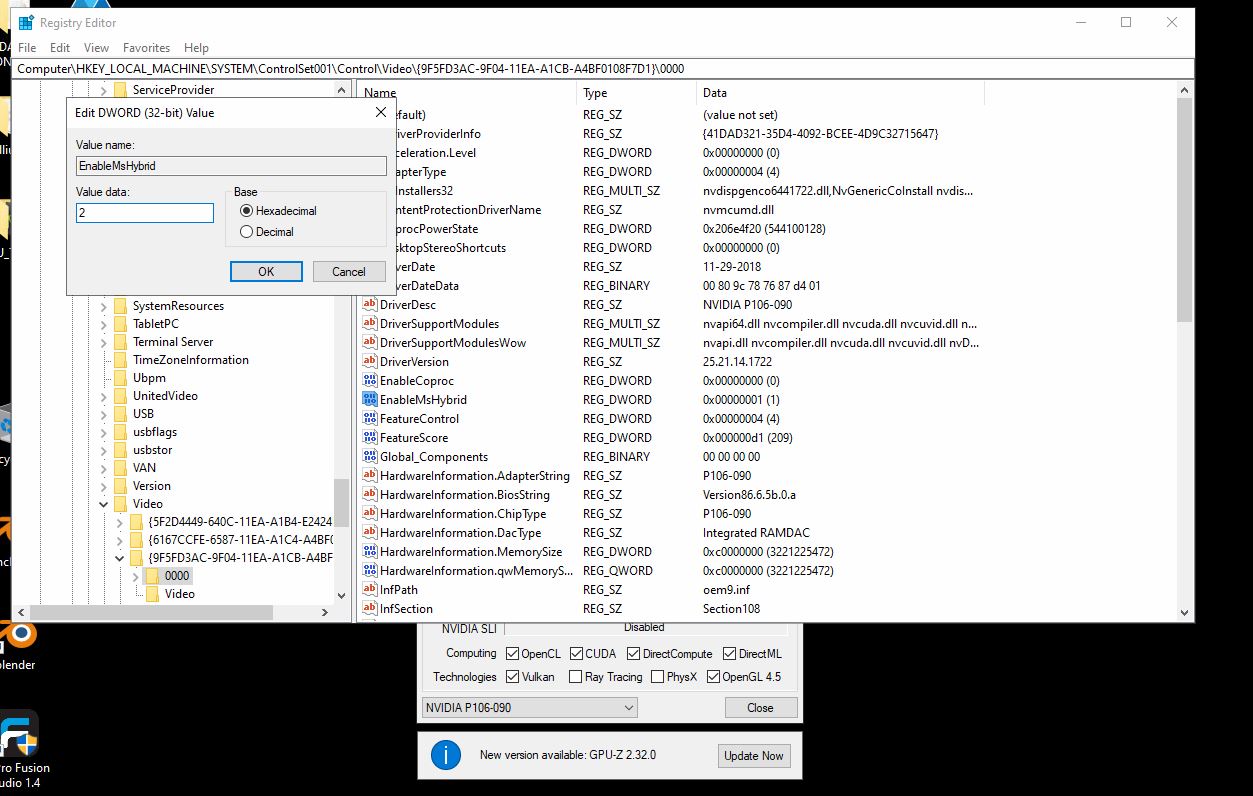This screenshot has height=796, width=1253.
Task: Toggle the CUDA checkbox in GPU-Z
Action: 576,654
